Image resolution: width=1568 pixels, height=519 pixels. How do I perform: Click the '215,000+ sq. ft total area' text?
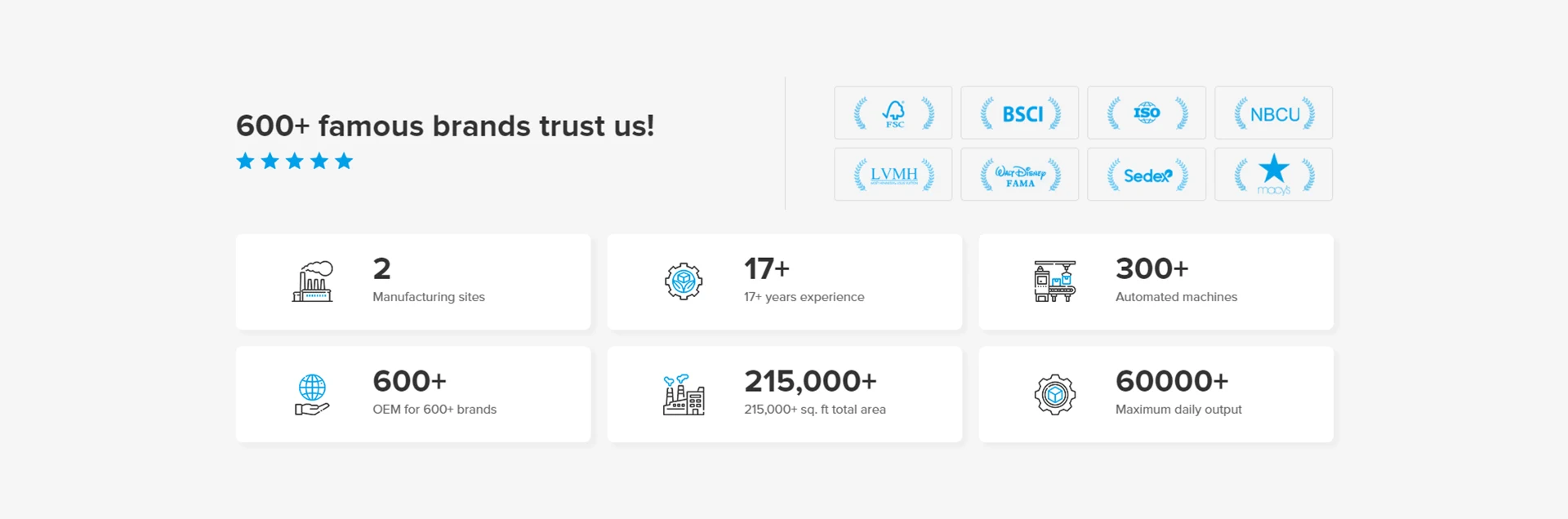tap(814, 410)
